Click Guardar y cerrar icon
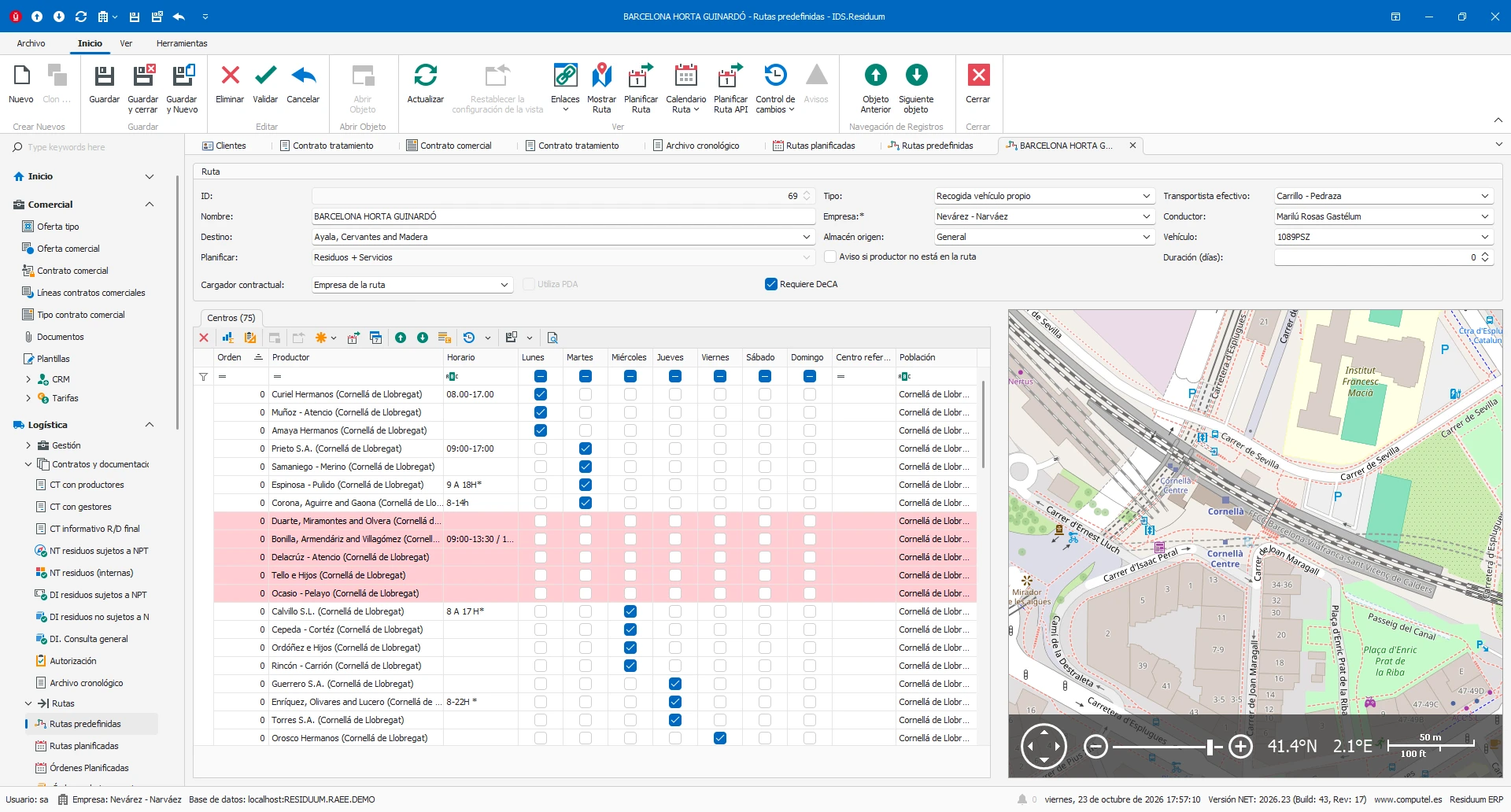This screenshot has width=1511, height=812. coord(143,88)
